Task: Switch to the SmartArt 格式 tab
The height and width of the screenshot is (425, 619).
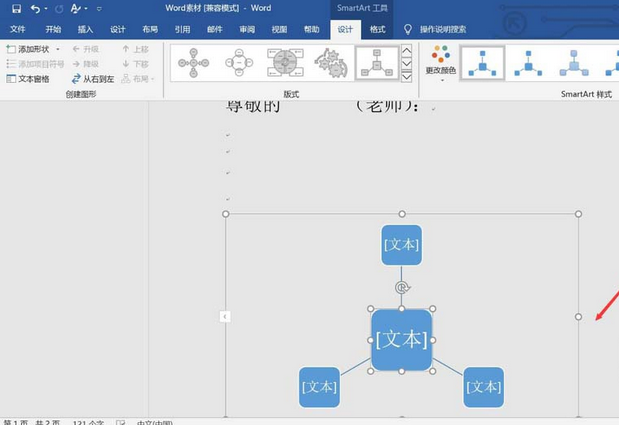Action: pyautogui.click(x=377, y=29)
